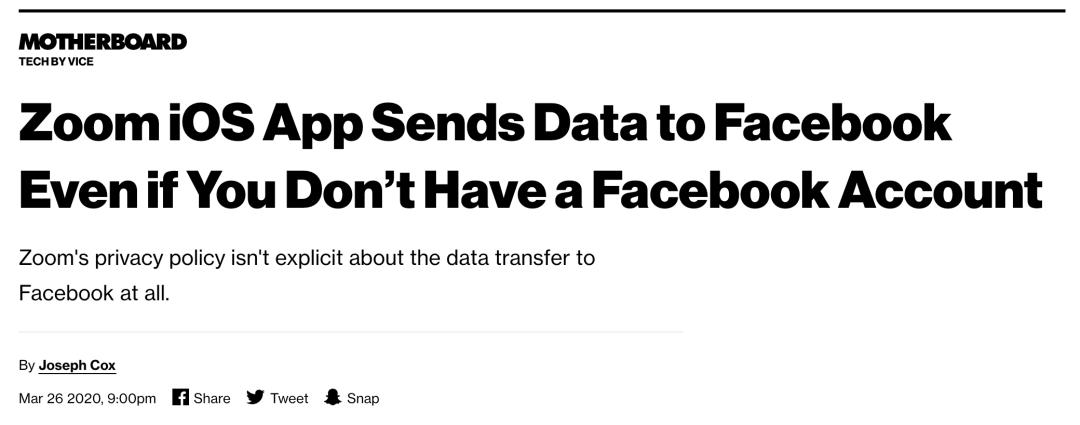Click the 'Facebook at all.' subheading line
This screenshot has height=425, width=1080.
click(94, 293)
